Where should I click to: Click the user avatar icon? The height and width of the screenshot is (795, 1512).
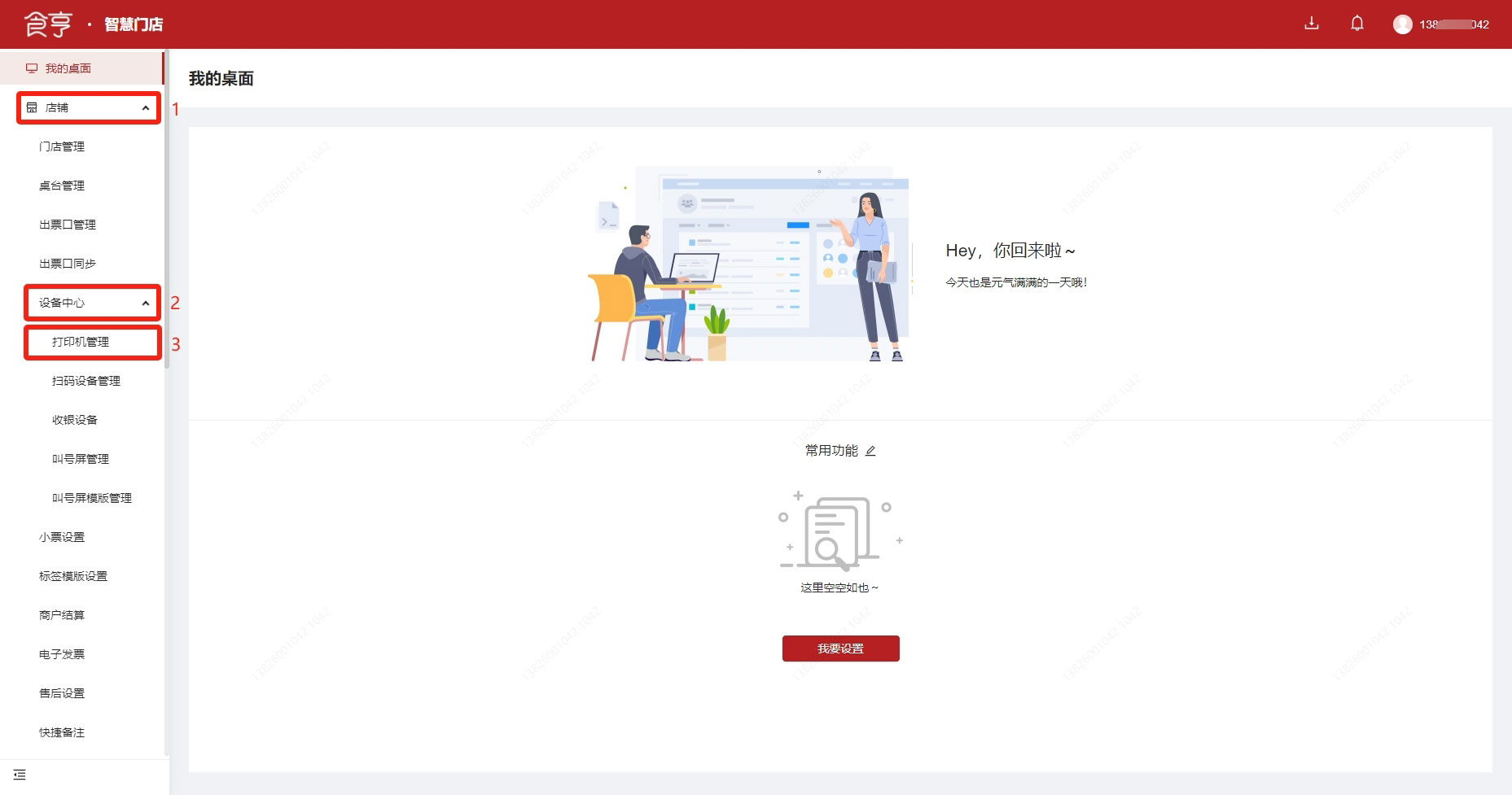coord(1402,24)
